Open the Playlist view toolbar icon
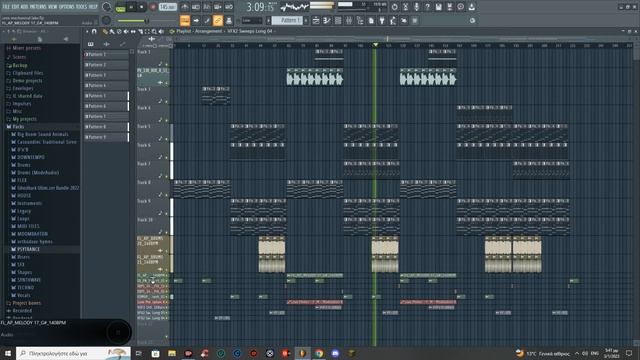 tap(316, 20)
